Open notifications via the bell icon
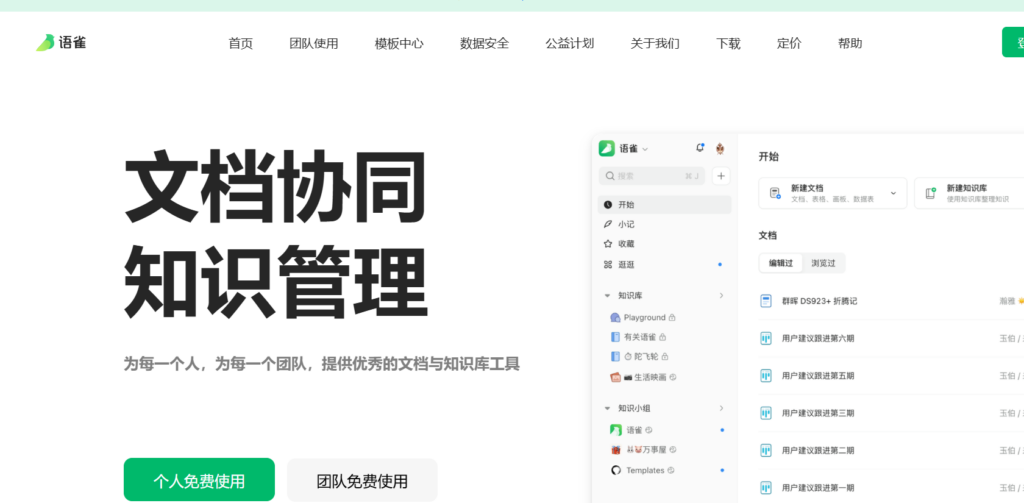The image size is (1024, 503). pos(700,148)
